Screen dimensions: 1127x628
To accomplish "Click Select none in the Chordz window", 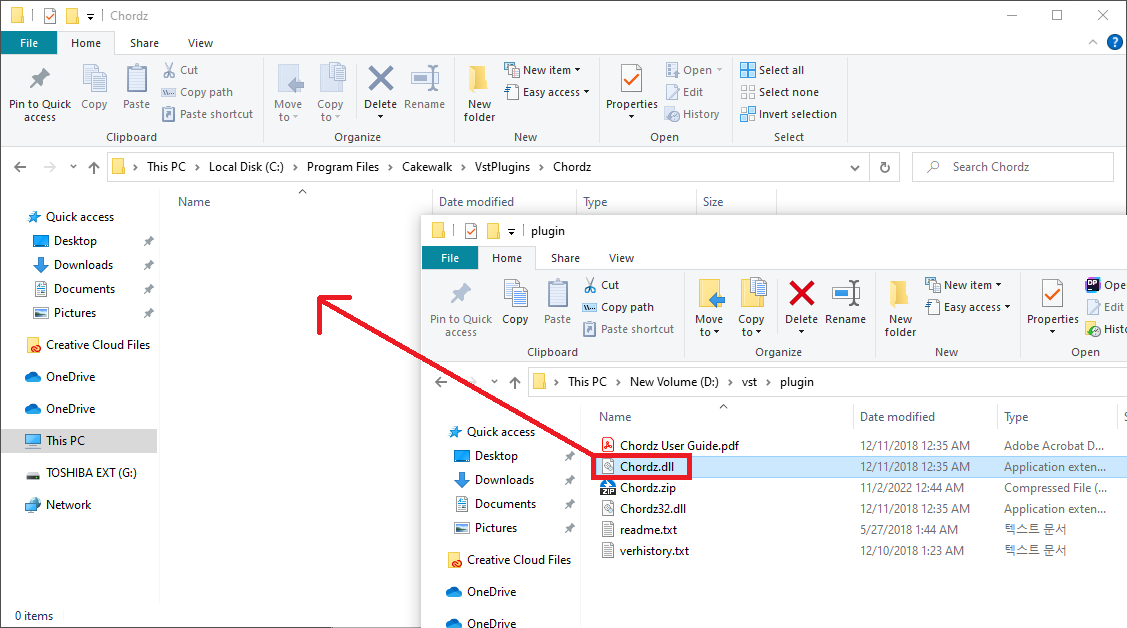I will tap(779, 92).
